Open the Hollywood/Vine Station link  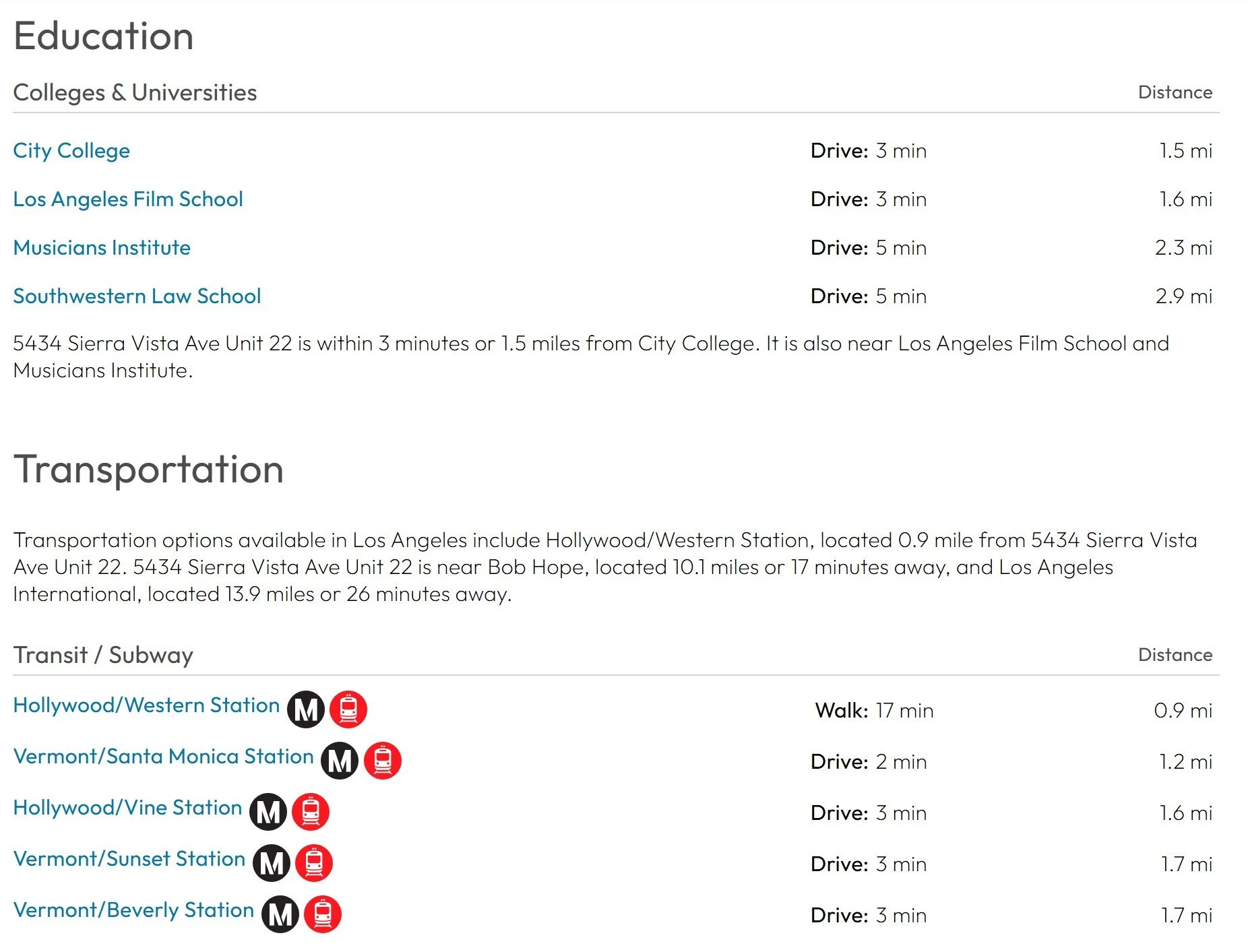click(127, 807)
